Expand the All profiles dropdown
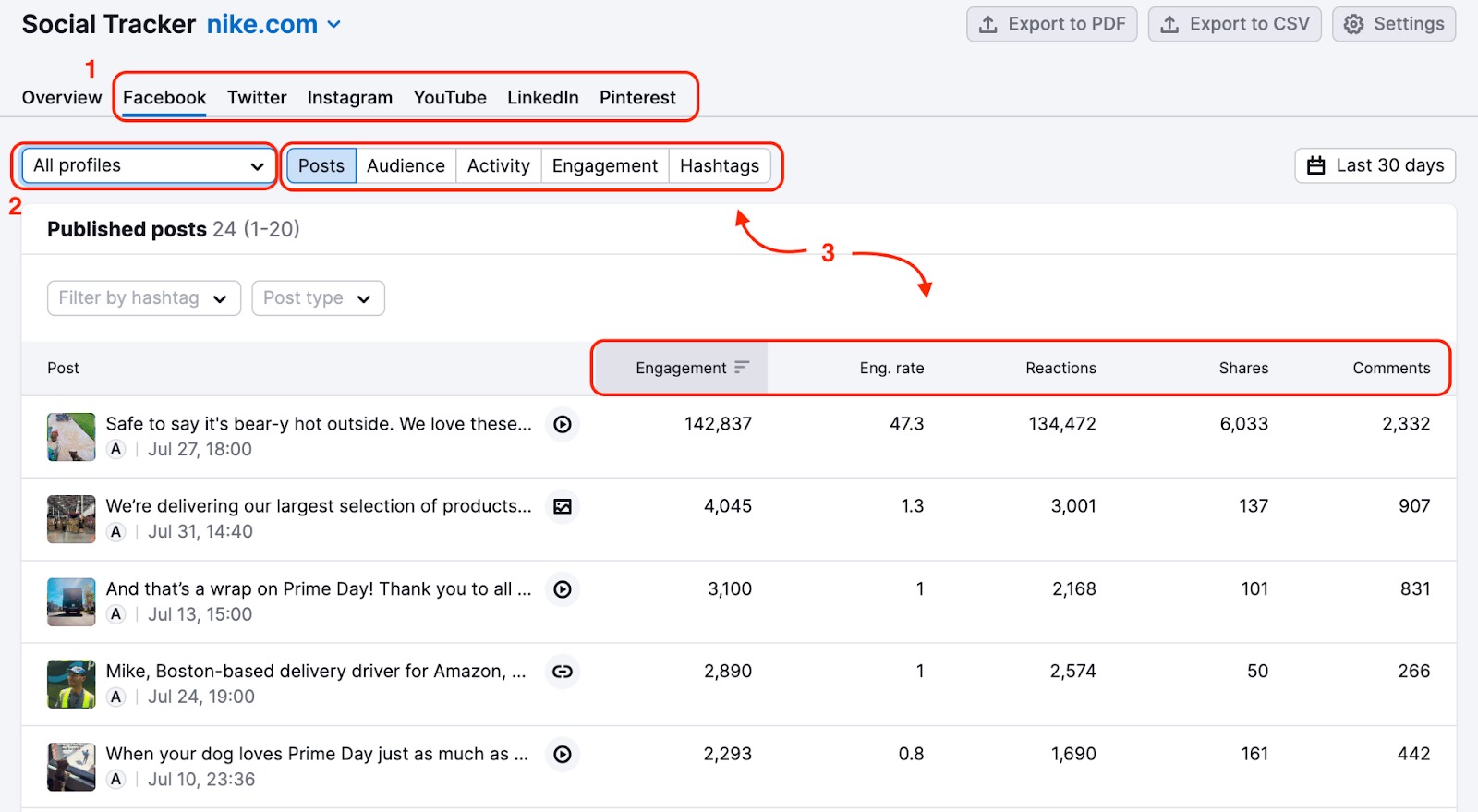 coord(148,165)
